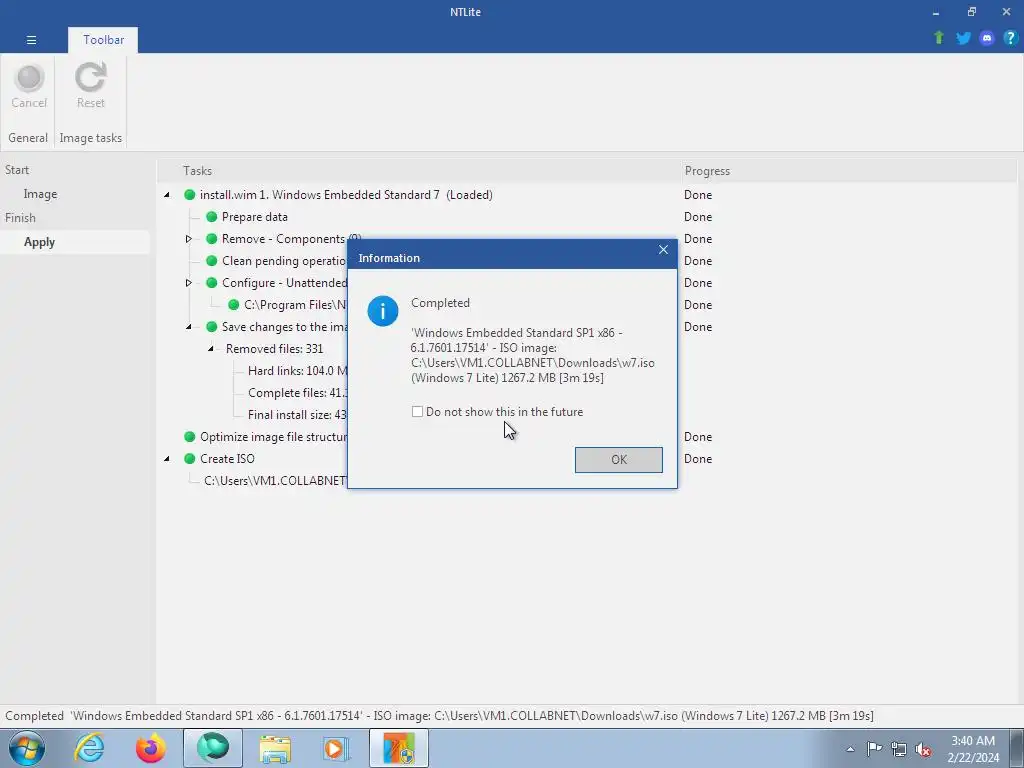The width and height of the screenshot is (1024, 768).
Task: Click the network tray icon
Action: (899, 748)
